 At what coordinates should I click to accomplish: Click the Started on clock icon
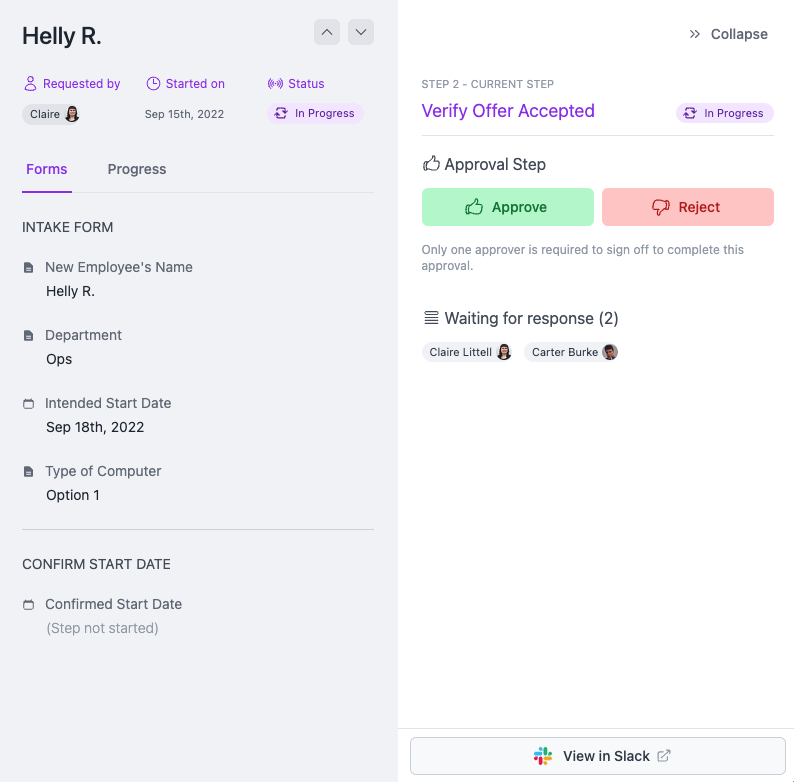pyautogui.click(x=153, y=84)
